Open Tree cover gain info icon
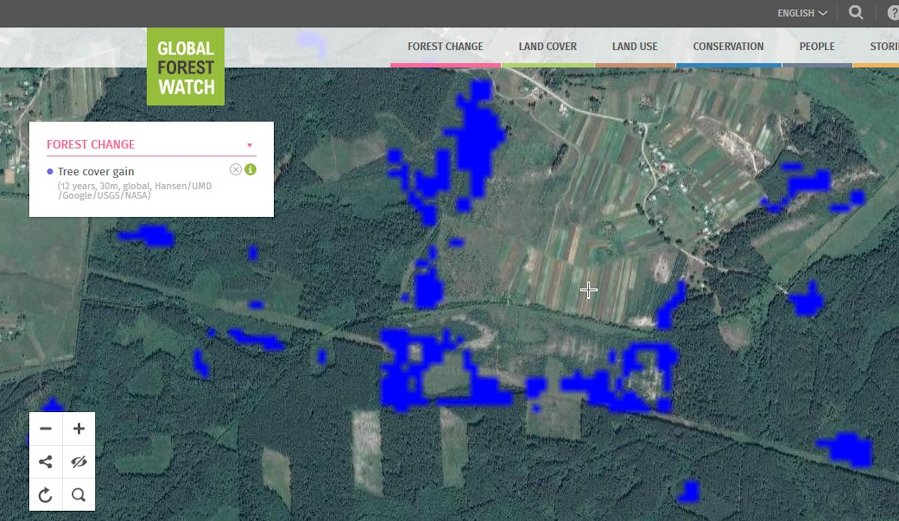The height and width of the screenshot is (521, 899). (251, 169)
